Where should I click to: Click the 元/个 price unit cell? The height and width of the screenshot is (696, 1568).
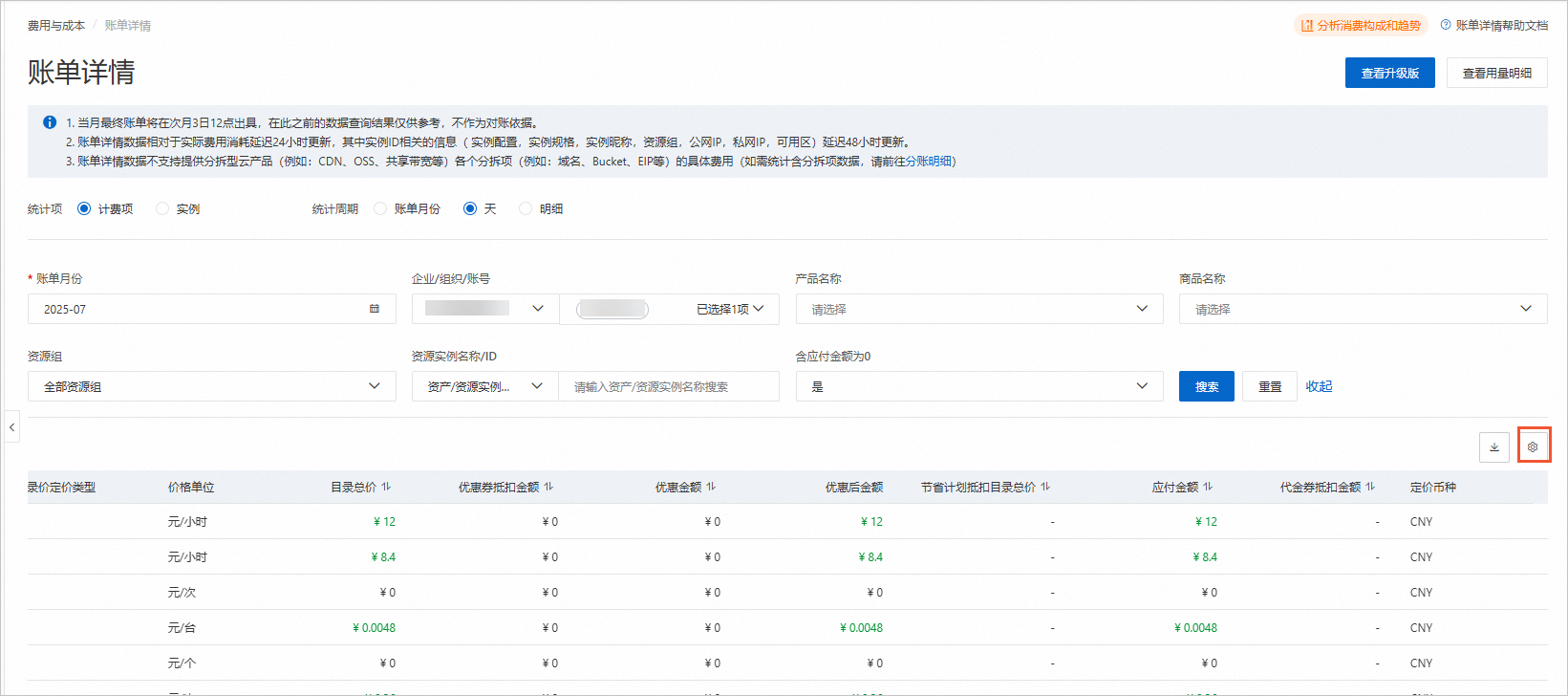tap(182, 663)
